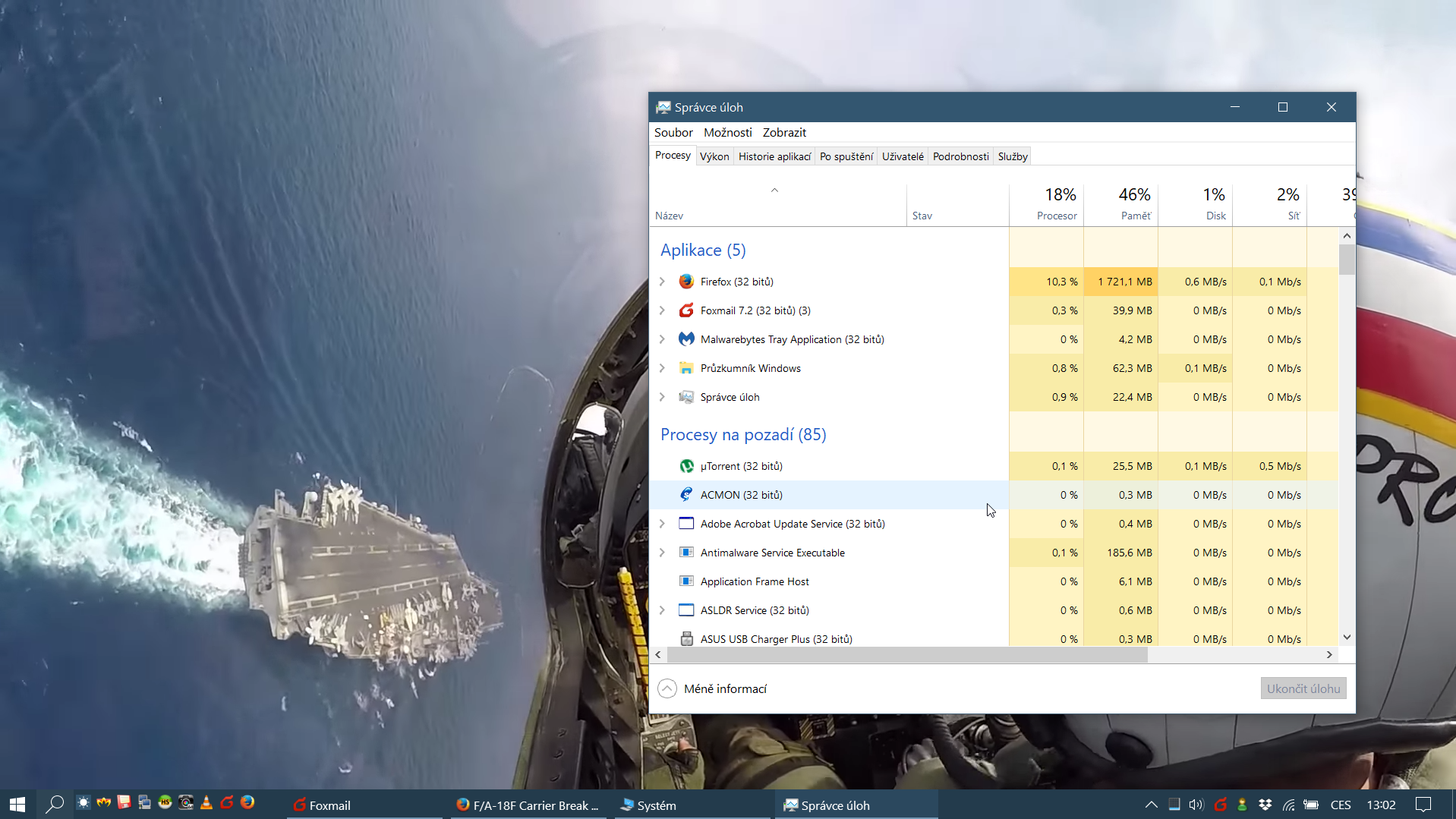Click the horizontal scrollbar right arrow
1456x819 pixels.
pos(1329,654)
